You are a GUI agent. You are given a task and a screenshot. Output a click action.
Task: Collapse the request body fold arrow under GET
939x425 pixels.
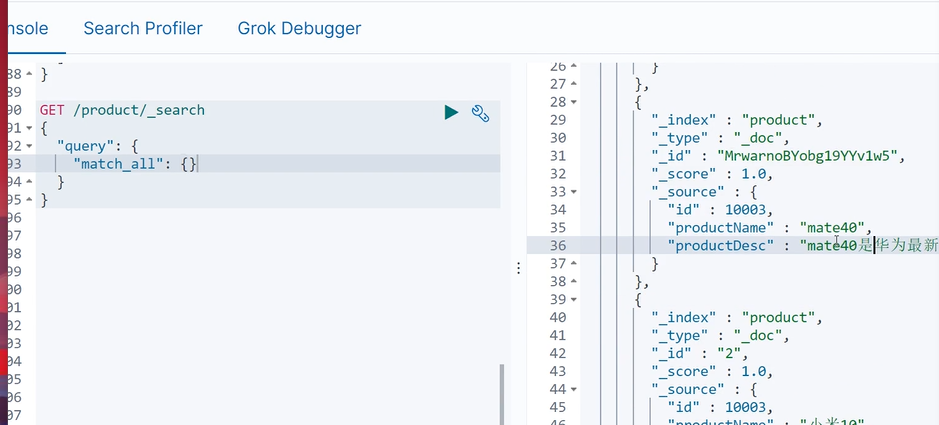tap(29, 128)
